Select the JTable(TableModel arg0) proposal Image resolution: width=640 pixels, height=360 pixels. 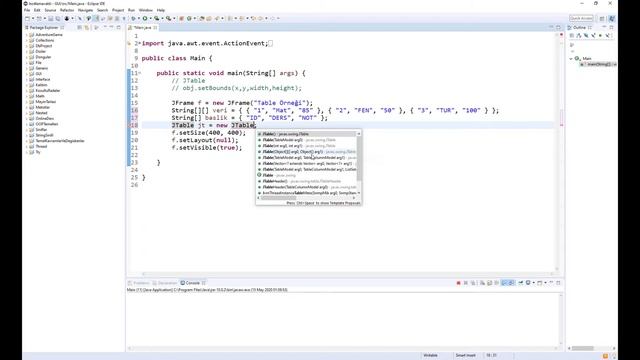(307, 140)
